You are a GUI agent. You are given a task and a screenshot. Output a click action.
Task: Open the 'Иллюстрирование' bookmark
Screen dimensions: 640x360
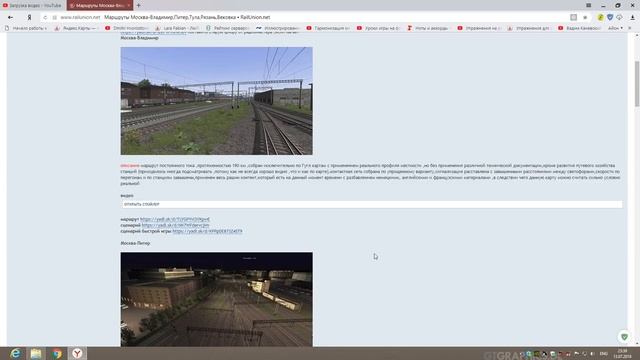coord(278,28)
